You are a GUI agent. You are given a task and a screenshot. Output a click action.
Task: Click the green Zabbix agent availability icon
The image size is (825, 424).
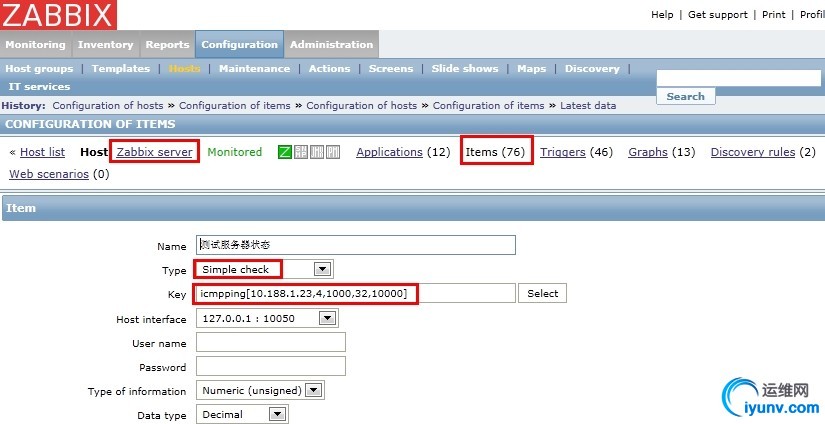point(285,153)
